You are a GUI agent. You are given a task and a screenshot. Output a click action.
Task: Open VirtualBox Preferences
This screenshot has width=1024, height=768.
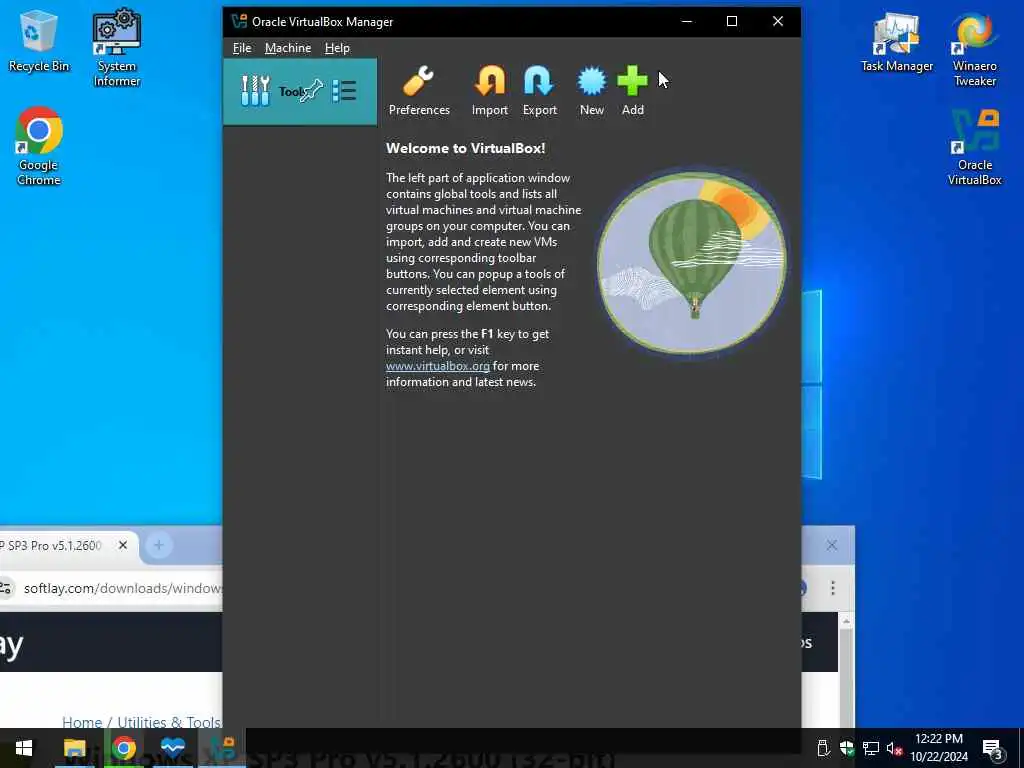(419, 91)
